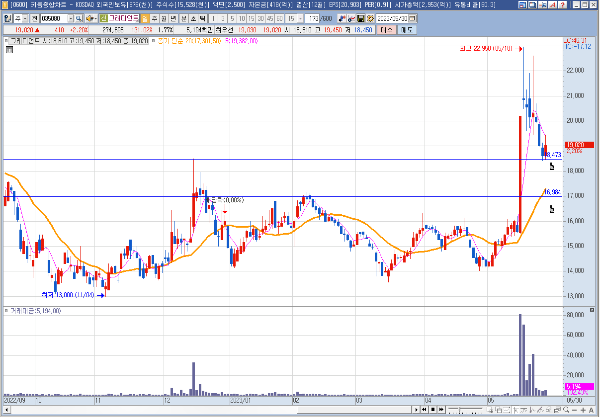Open the speaker icon dropdown arrow
This screenshot has width=600, height=418.
(x=95, y=19)
